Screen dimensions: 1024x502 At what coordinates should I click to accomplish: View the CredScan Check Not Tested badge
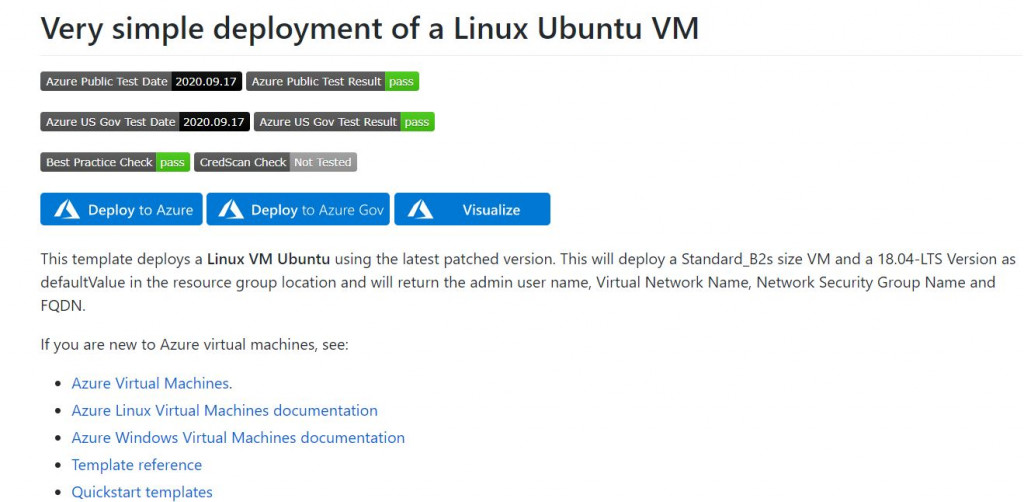(275, 162)
